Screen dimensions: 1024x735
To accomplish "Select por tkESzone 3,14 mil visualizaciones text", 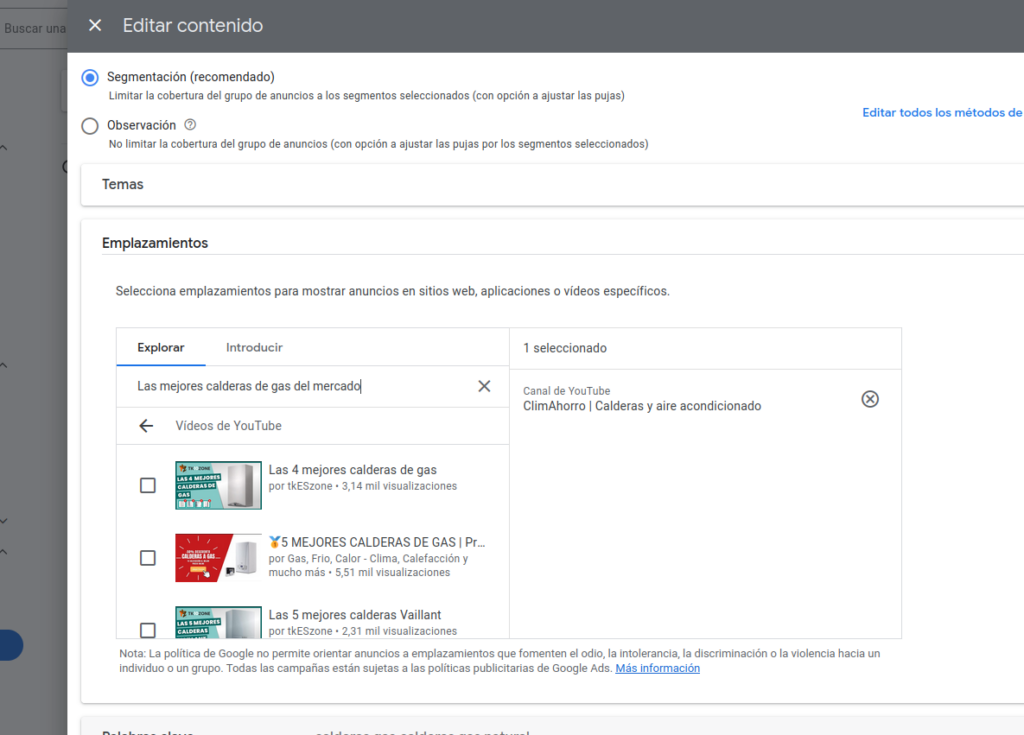I will pos(362,486).
